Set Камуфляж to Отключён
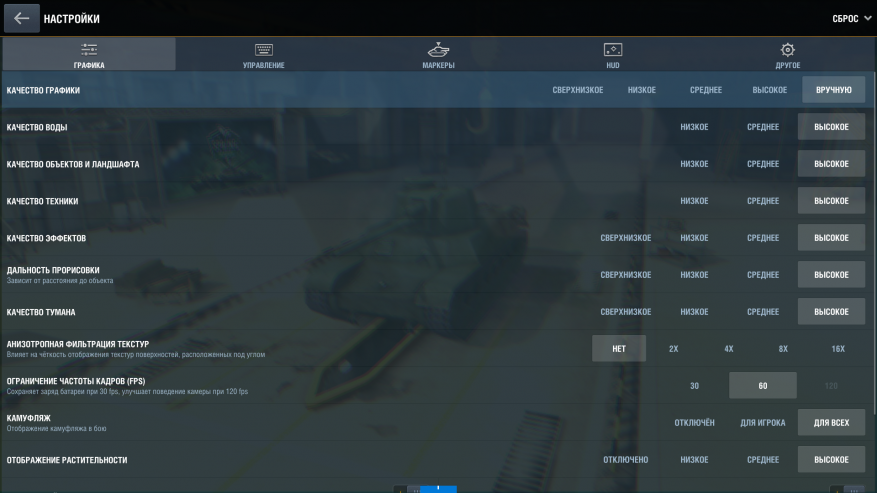This screenshot has width=877, height=493. (x=694, y=422)
